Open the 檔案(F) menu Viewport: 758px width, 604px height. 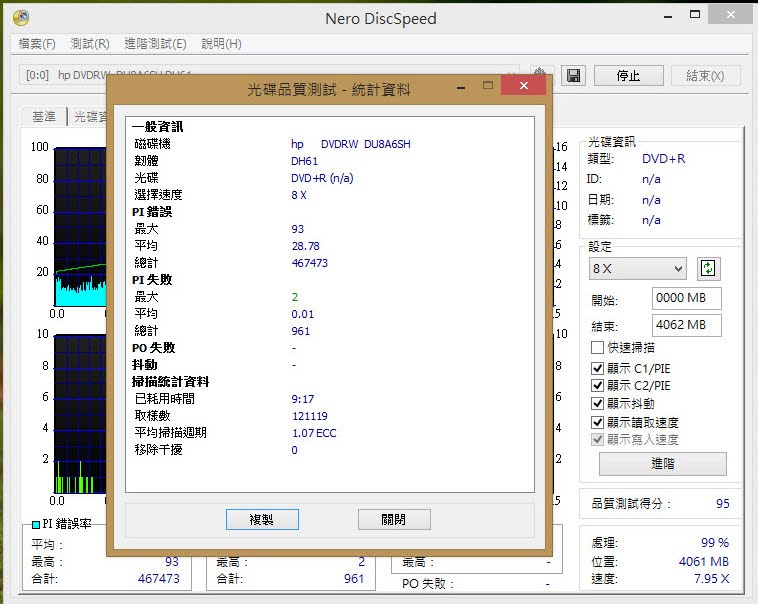37,44
